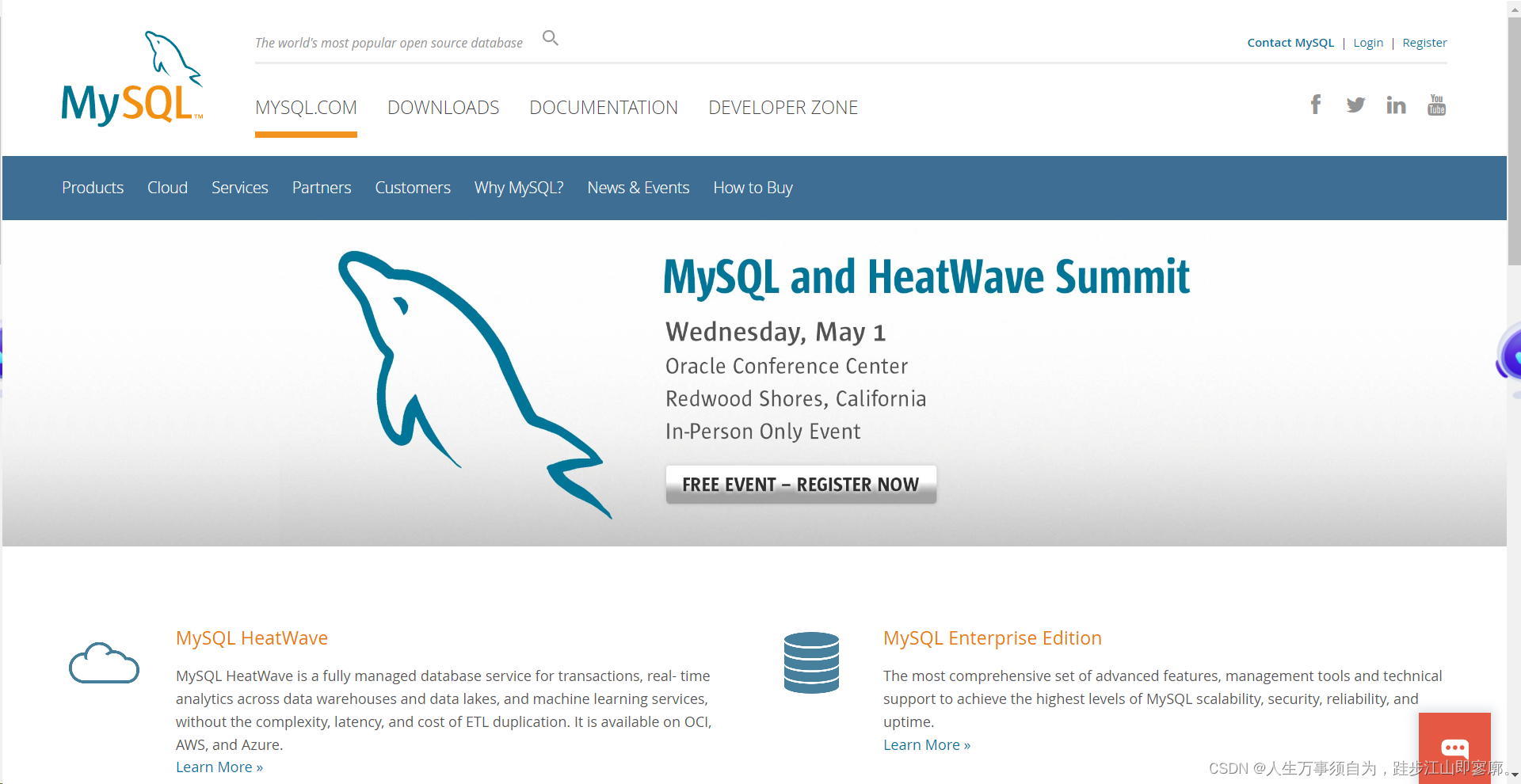The image size is (1521, 784).
Task: Open the MySQL HeatWave heading link
Action: tap(252, 638)
